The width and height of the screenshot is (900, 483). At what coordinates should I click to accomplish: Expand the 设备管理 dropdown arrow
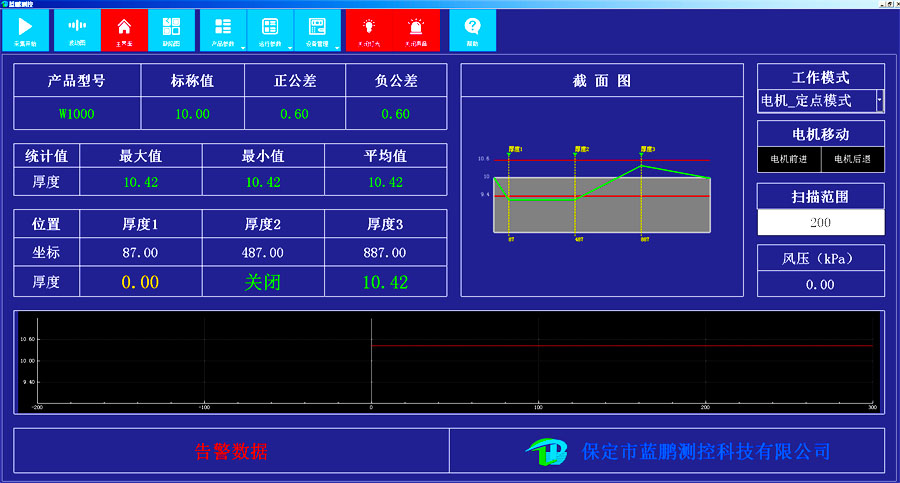point(337,46)
